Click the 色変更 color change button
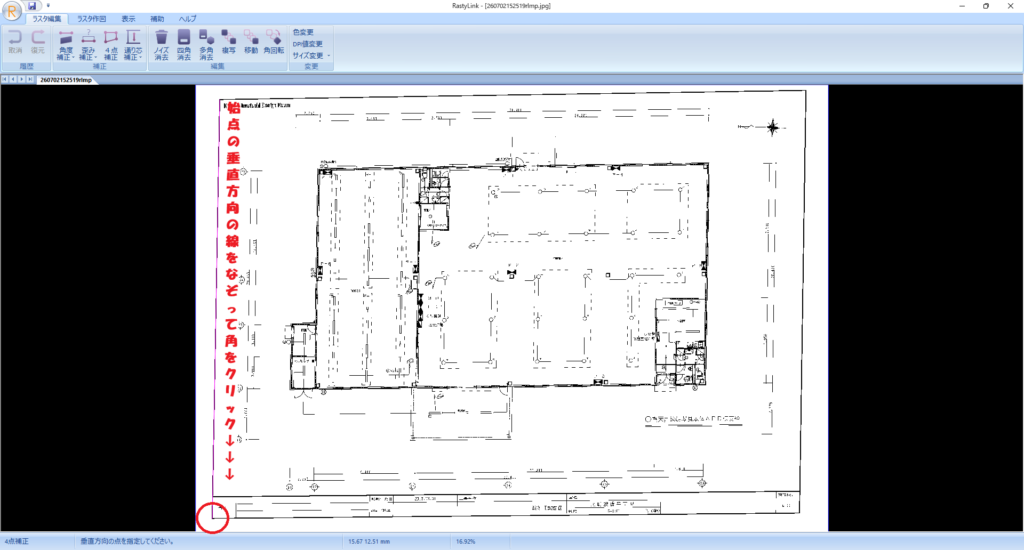Viewport: 1024px width, 550px height. [x=304, y=32]
